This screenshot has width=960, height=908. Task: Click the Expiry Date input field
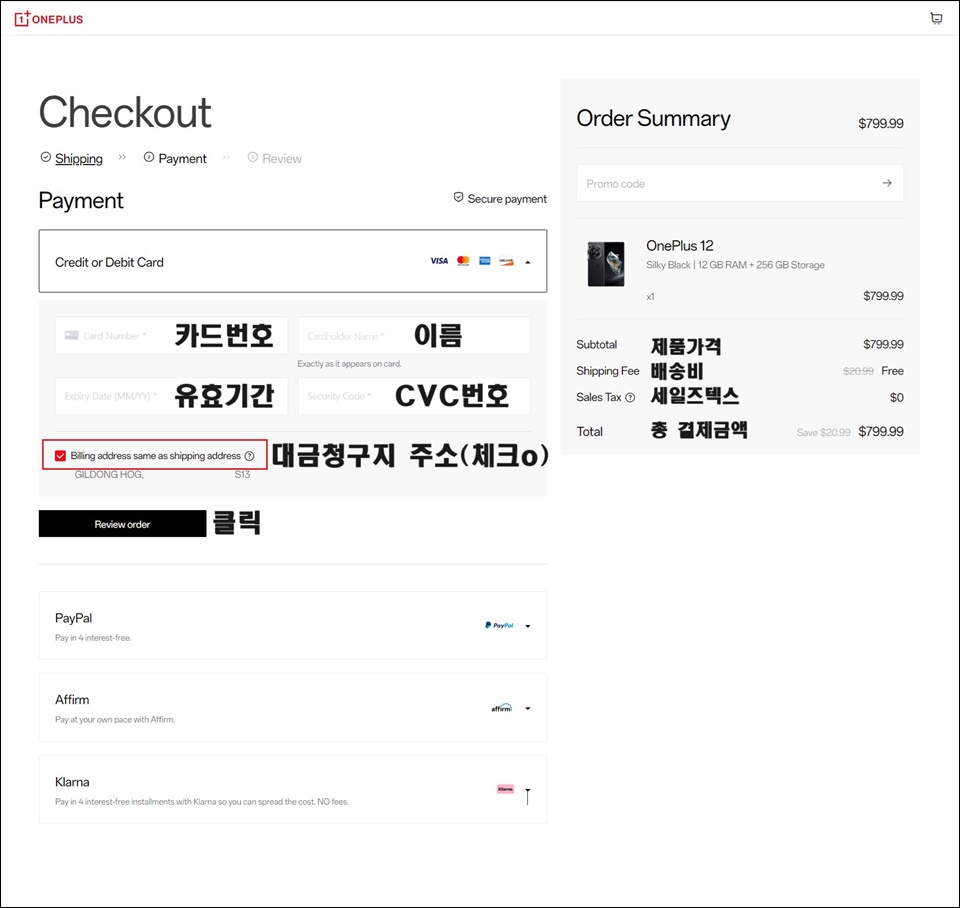[x=171, y=396]
